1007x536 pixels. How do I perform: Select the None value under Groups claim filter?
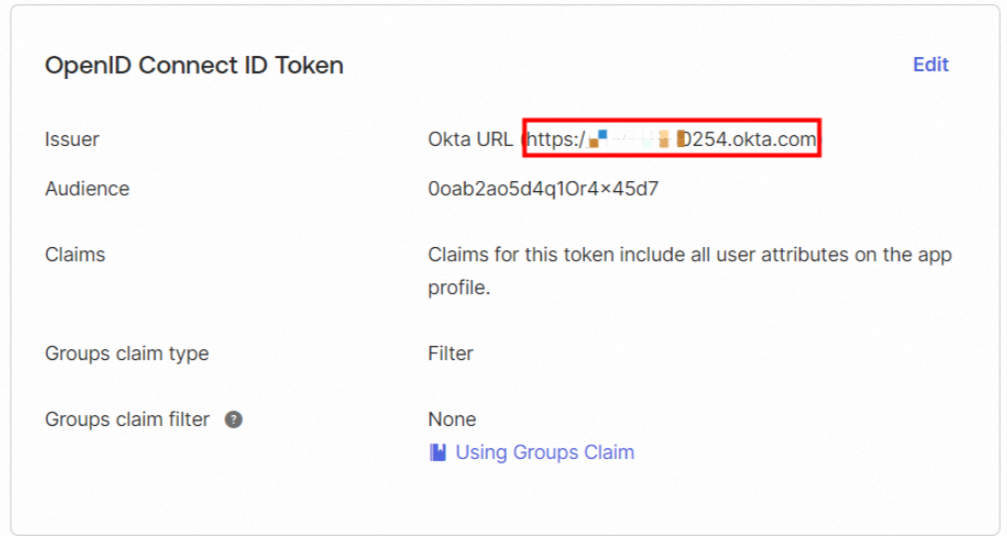tap(452, 419)
